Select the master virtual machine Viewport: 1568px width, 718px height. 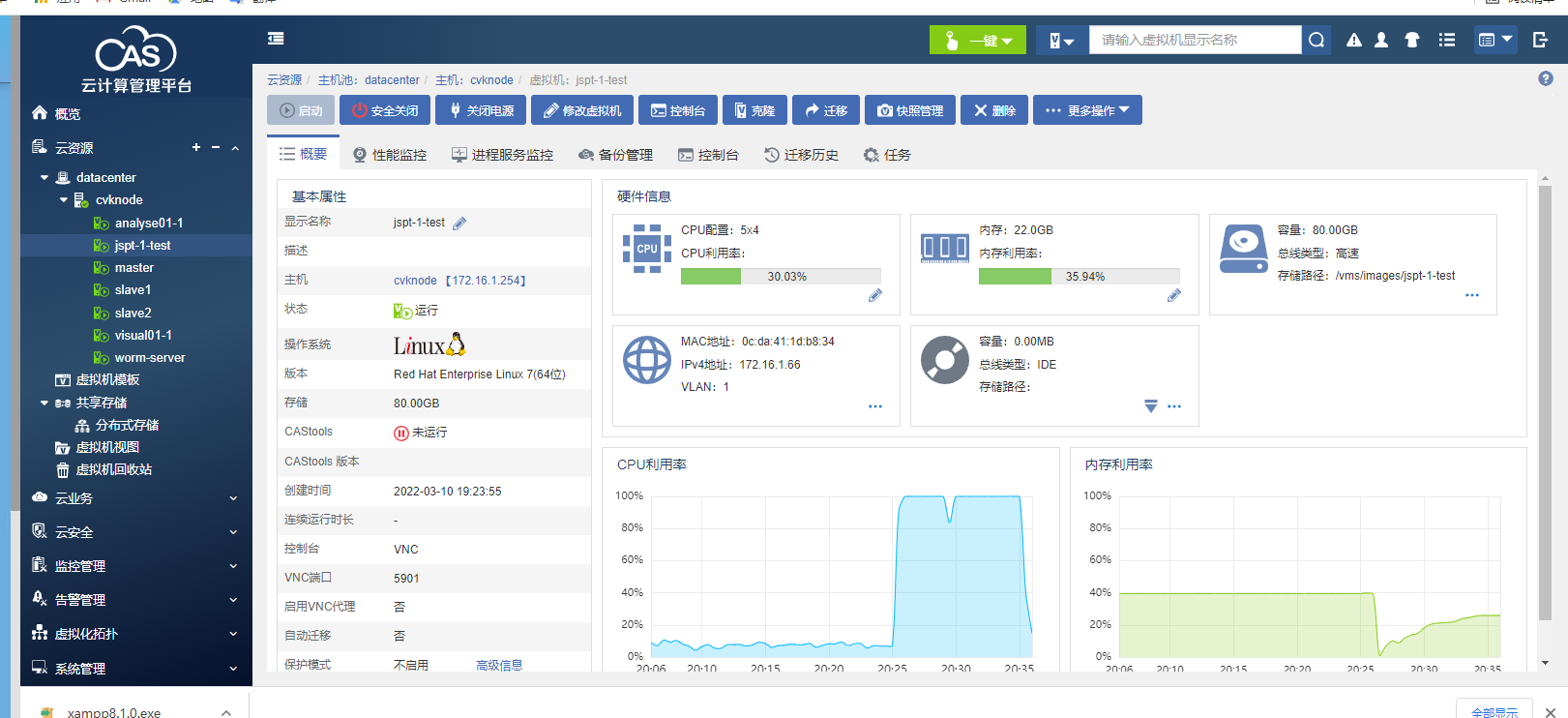(134, 268)
